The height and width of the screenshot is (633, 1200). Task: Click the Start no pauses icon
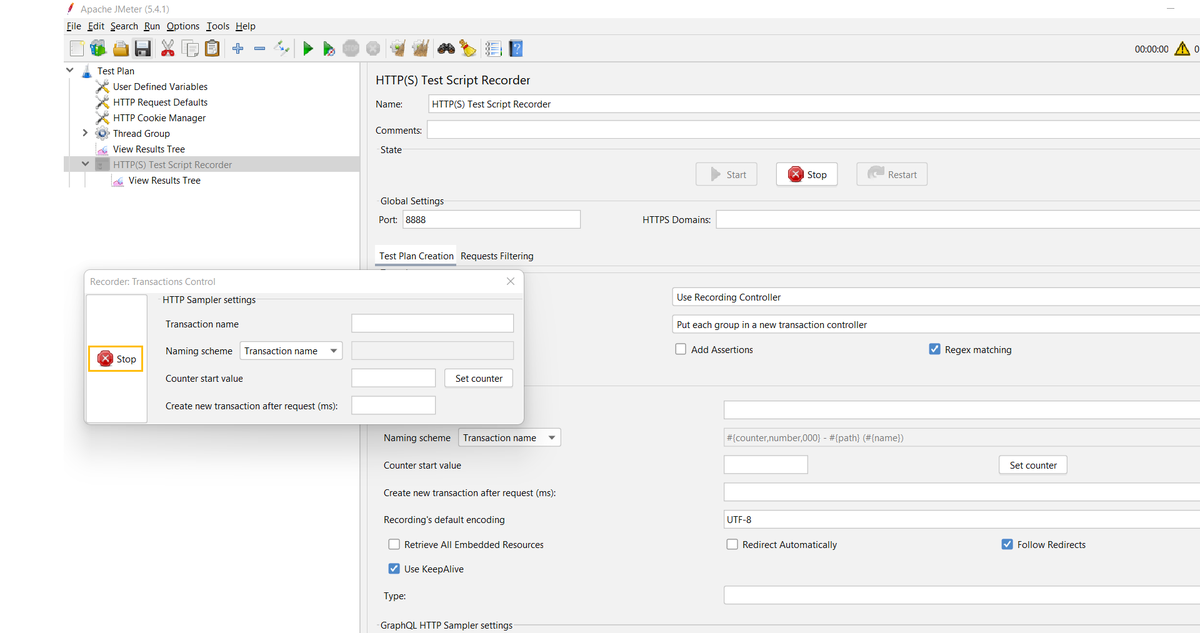pos(329,48)
